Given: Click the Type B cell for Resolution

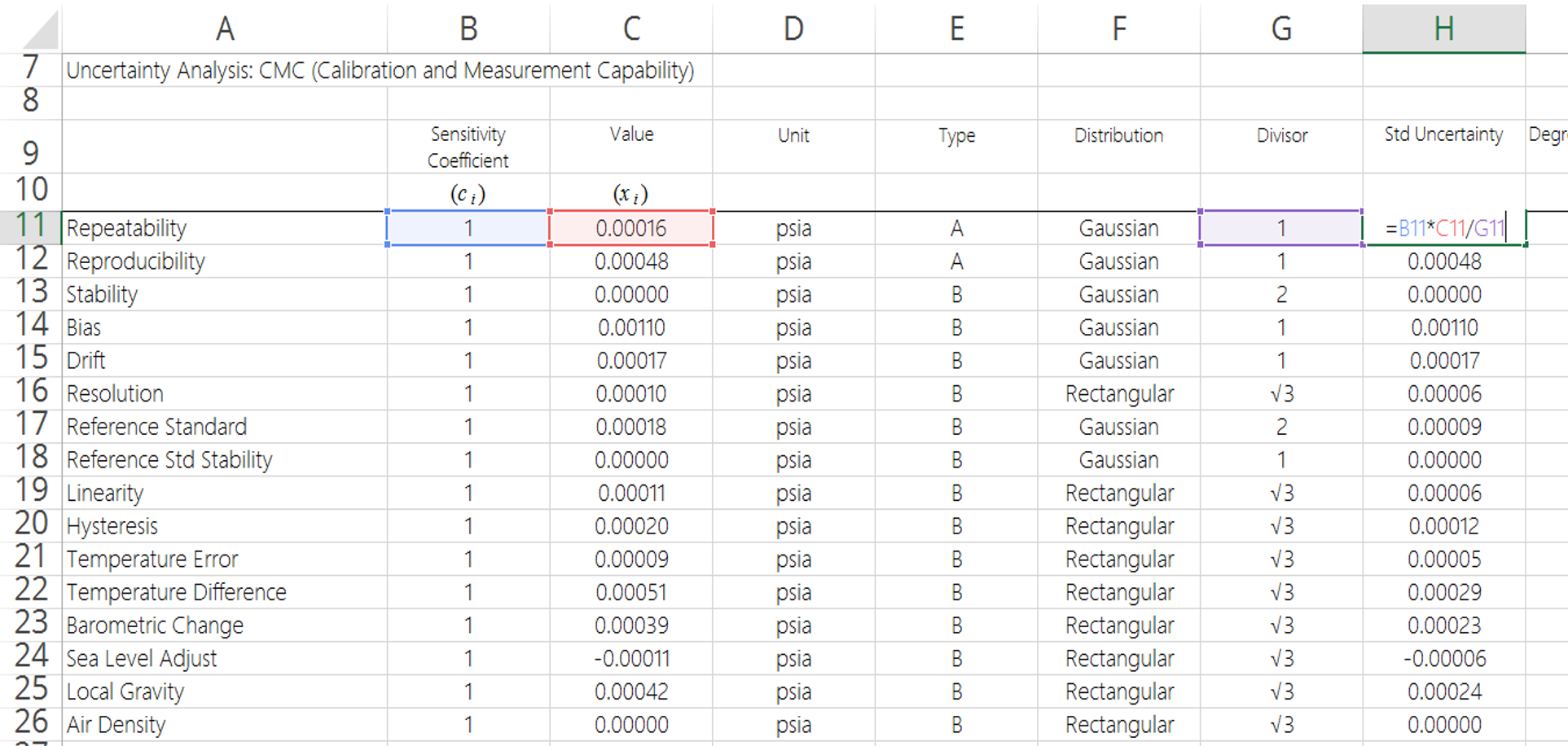Looking at the screenshot, I should [x=955, y=393].
